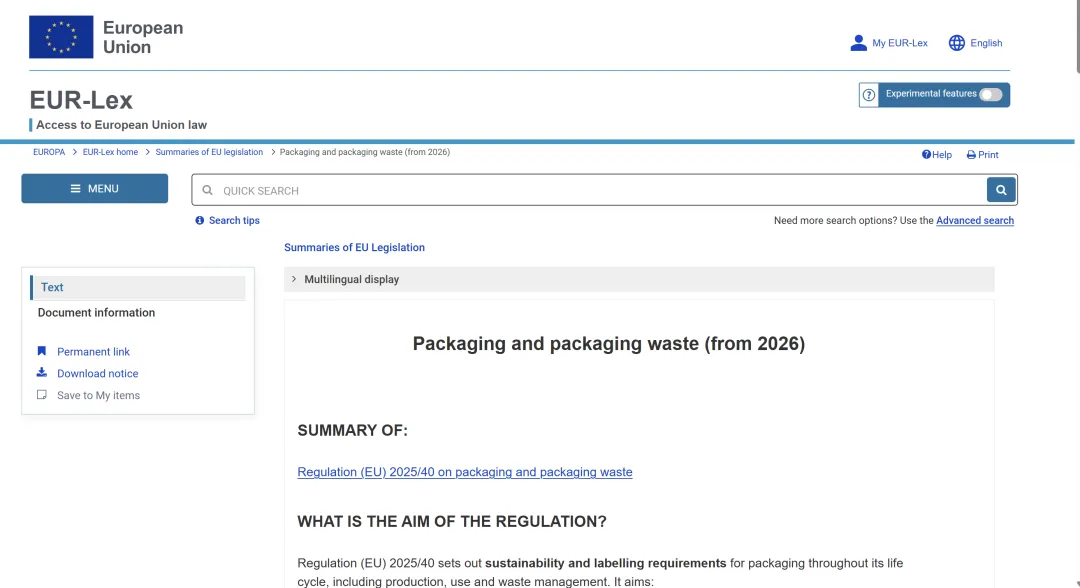
Task: Click the Permanent link text
Action: pos(94,352)
